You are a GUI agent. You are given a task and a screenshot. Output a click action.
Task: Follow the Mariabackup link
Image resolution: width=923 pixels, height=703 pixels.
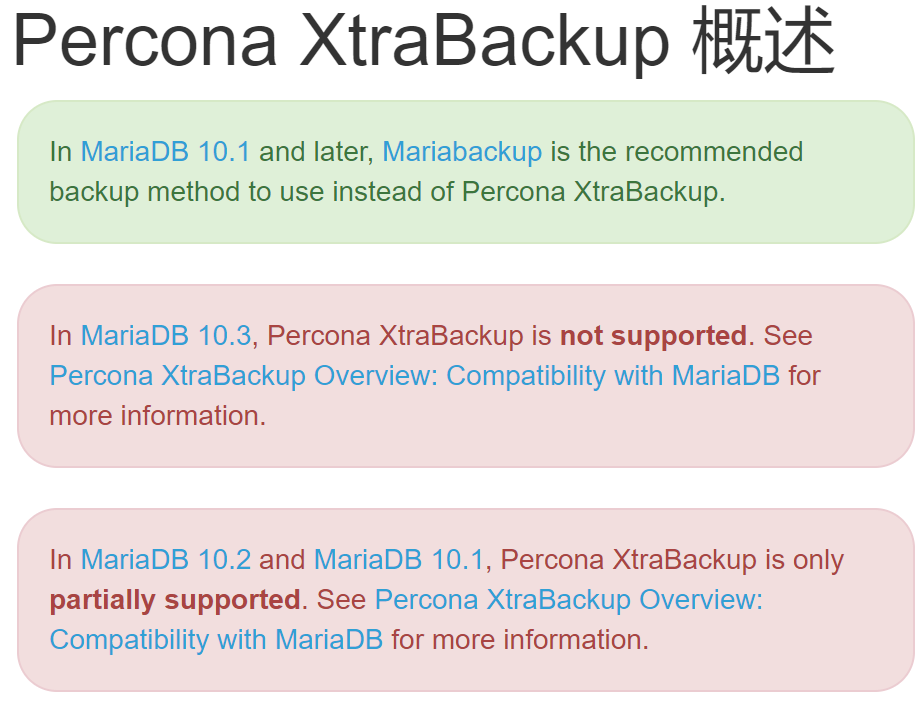[x=462, y=152]
